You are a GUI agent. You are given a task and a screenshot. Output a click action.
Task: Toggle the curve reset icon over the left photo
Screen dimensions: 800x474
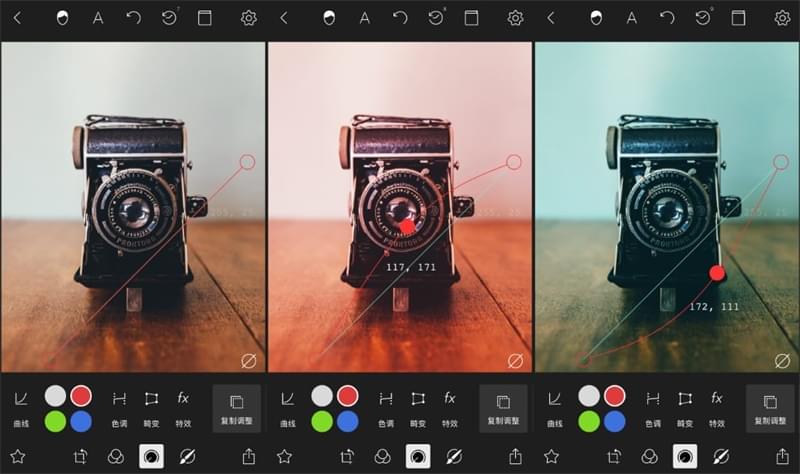[248, 359]
